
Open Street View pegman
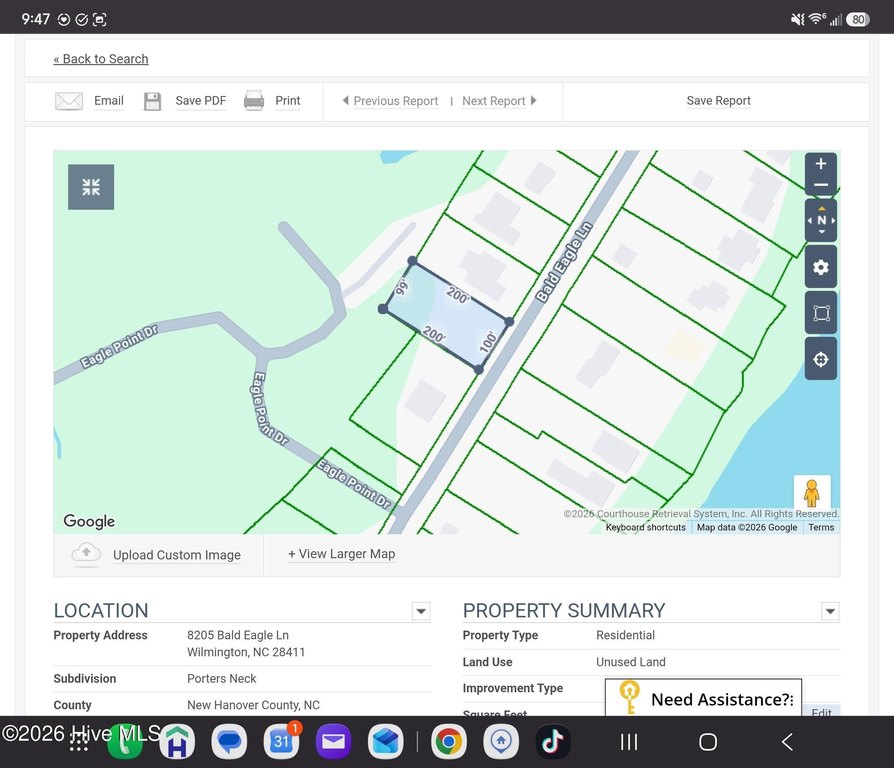812,493
